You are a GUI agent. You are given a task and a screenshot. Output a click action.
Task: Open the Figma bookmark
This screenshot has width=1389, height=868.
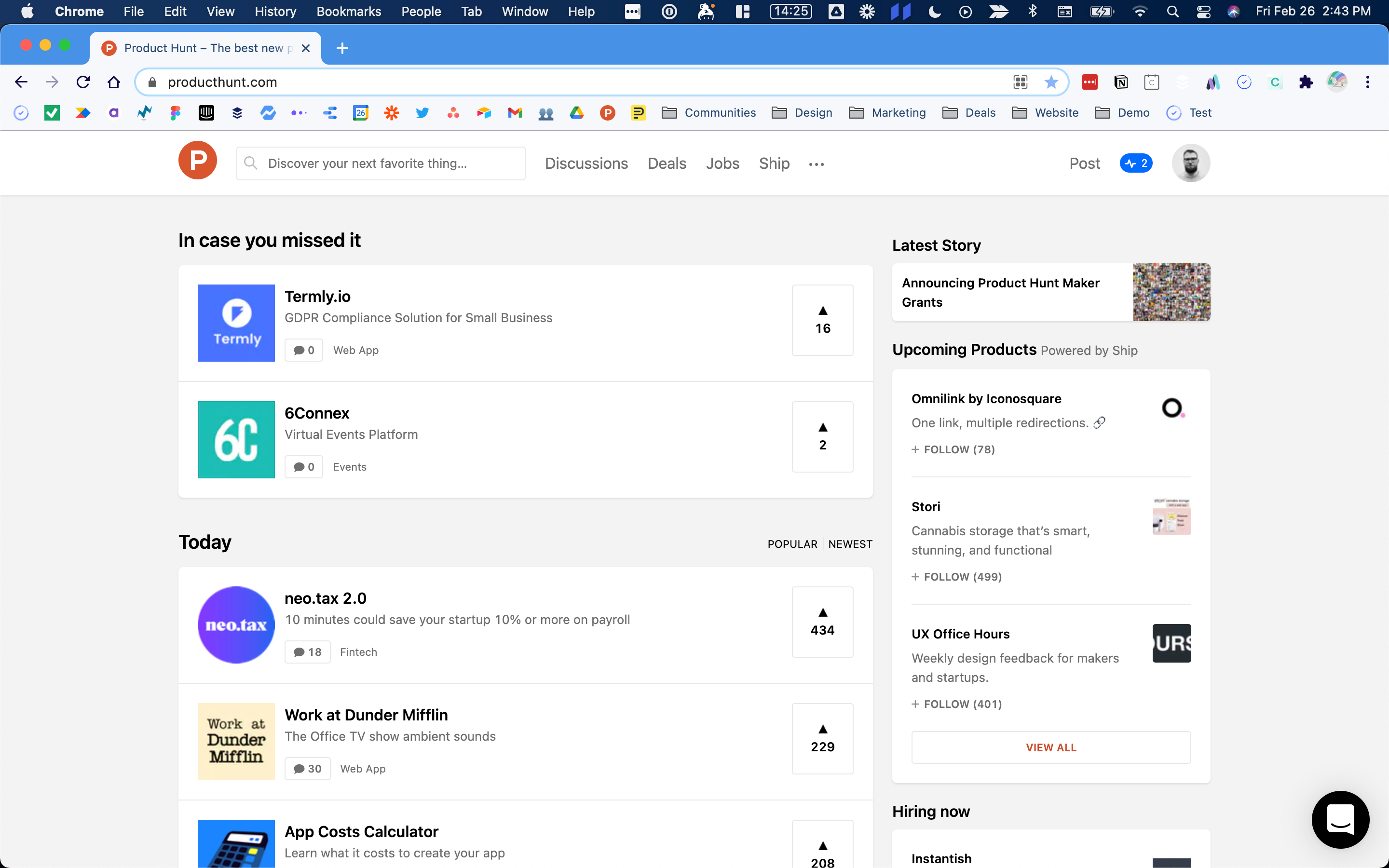pos(175,112)
